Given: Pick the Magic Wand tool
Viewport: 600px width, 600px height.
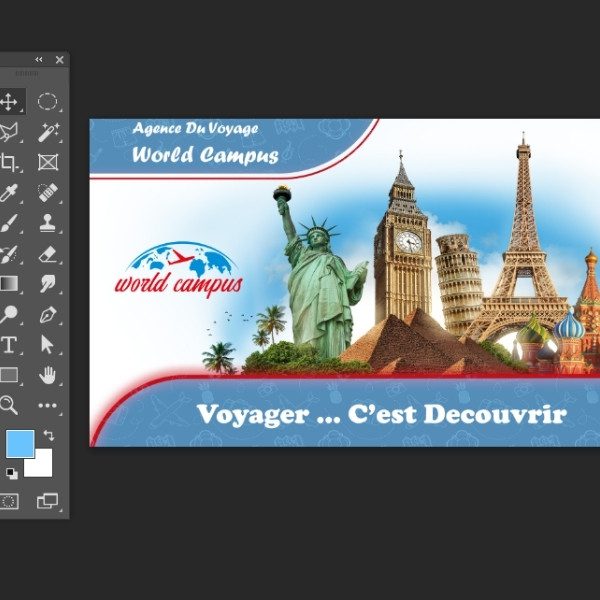Looking at the screenshot, I should [47, 132].
